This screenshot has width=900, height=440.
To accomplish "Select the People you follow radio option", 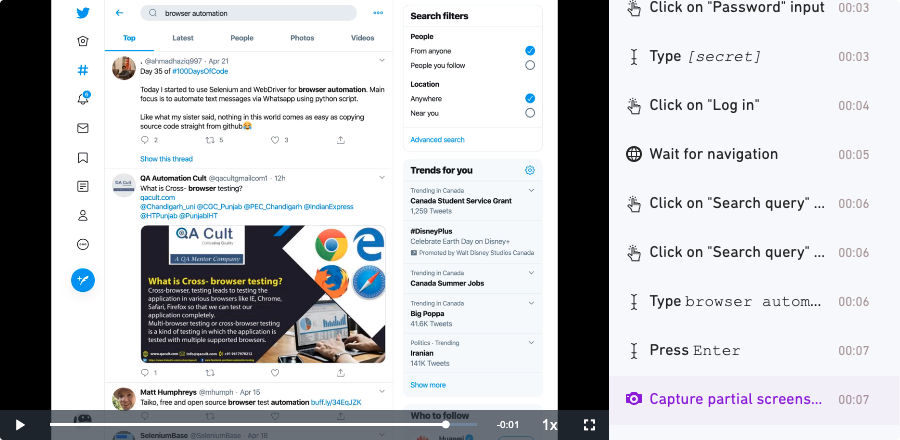I will pyautogui.click(x=530, y=65).
